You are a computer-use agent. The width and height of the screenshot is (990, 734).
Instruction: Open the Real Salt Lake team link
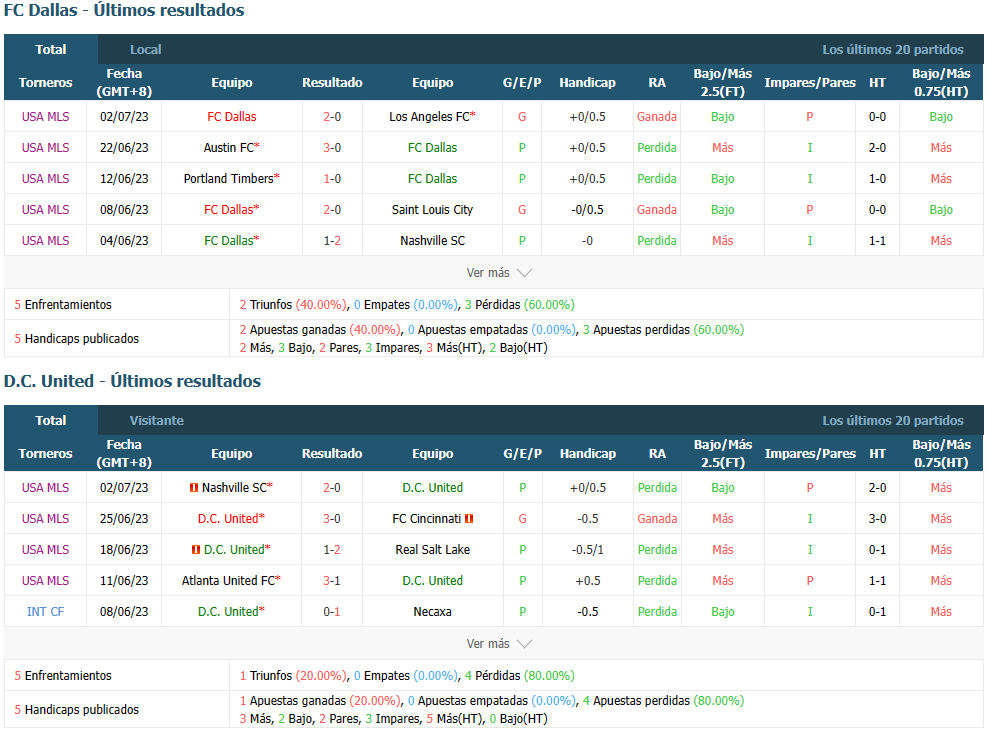(x=432, y=550)
